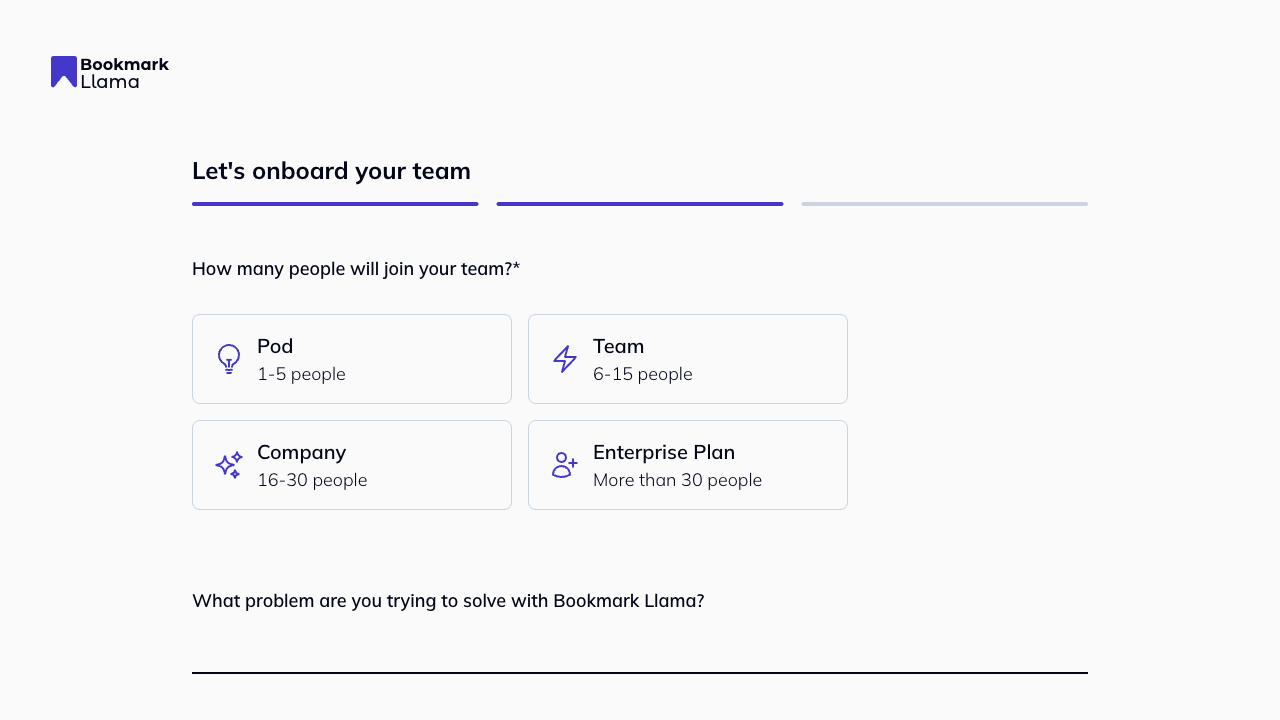Jump to the second onboarding progress step
Viewport: 1280px width, 720px height.
tap(640, 204)
